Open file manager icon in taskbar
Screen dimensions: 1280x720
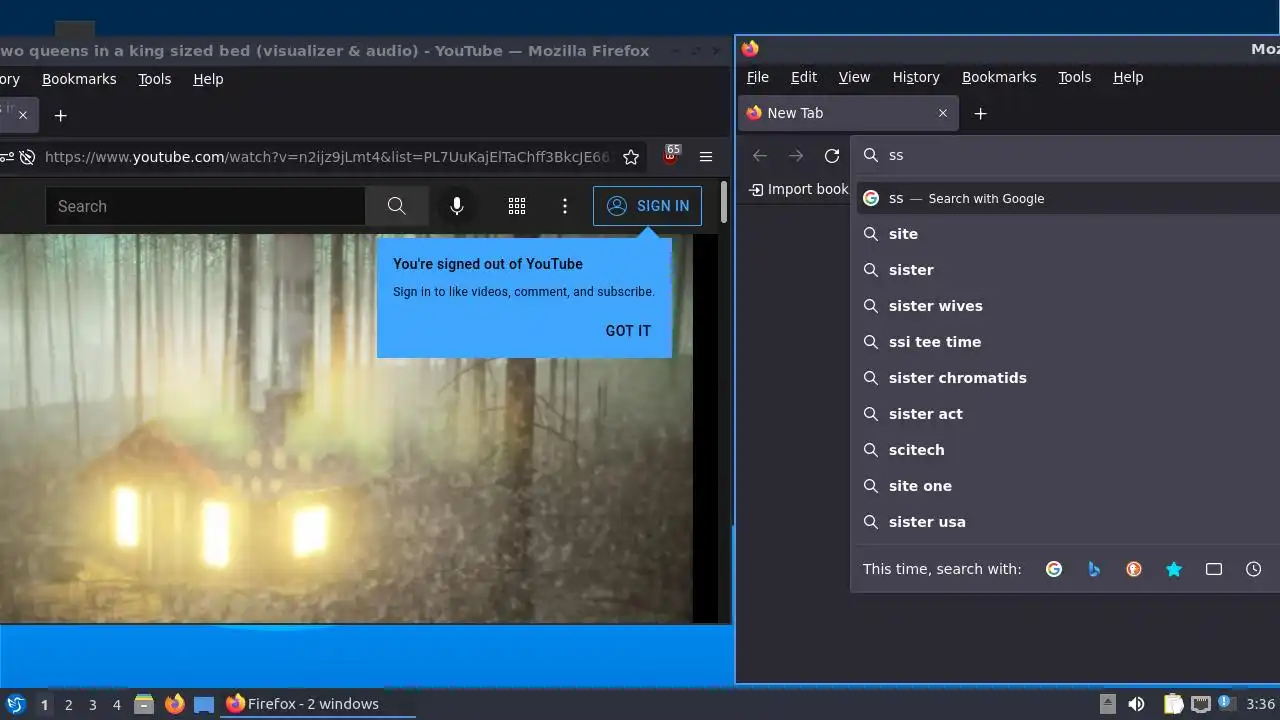144,704
